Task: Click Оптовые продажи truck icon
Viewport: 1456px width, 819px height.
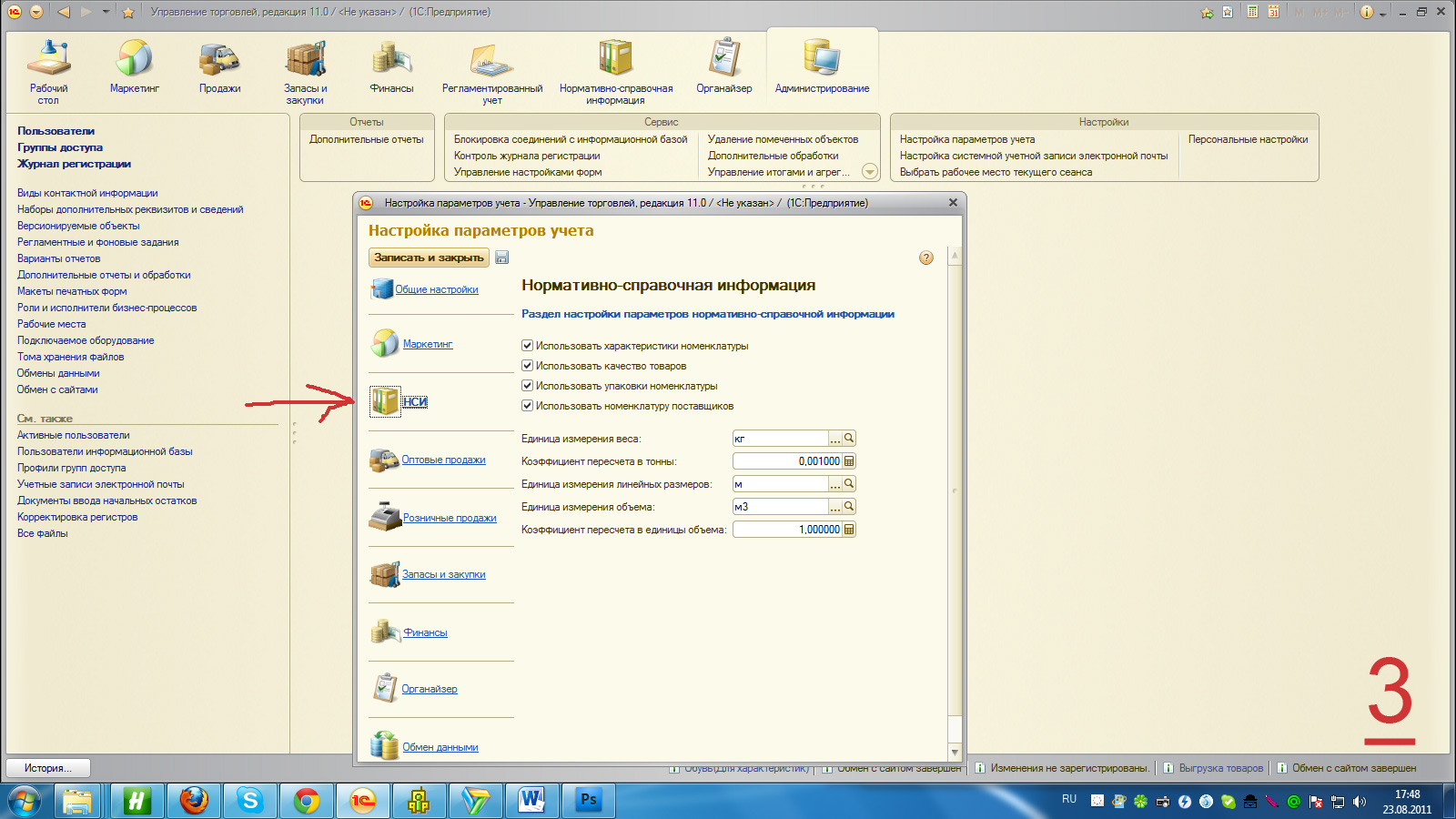Action: [x=384, y=460]
